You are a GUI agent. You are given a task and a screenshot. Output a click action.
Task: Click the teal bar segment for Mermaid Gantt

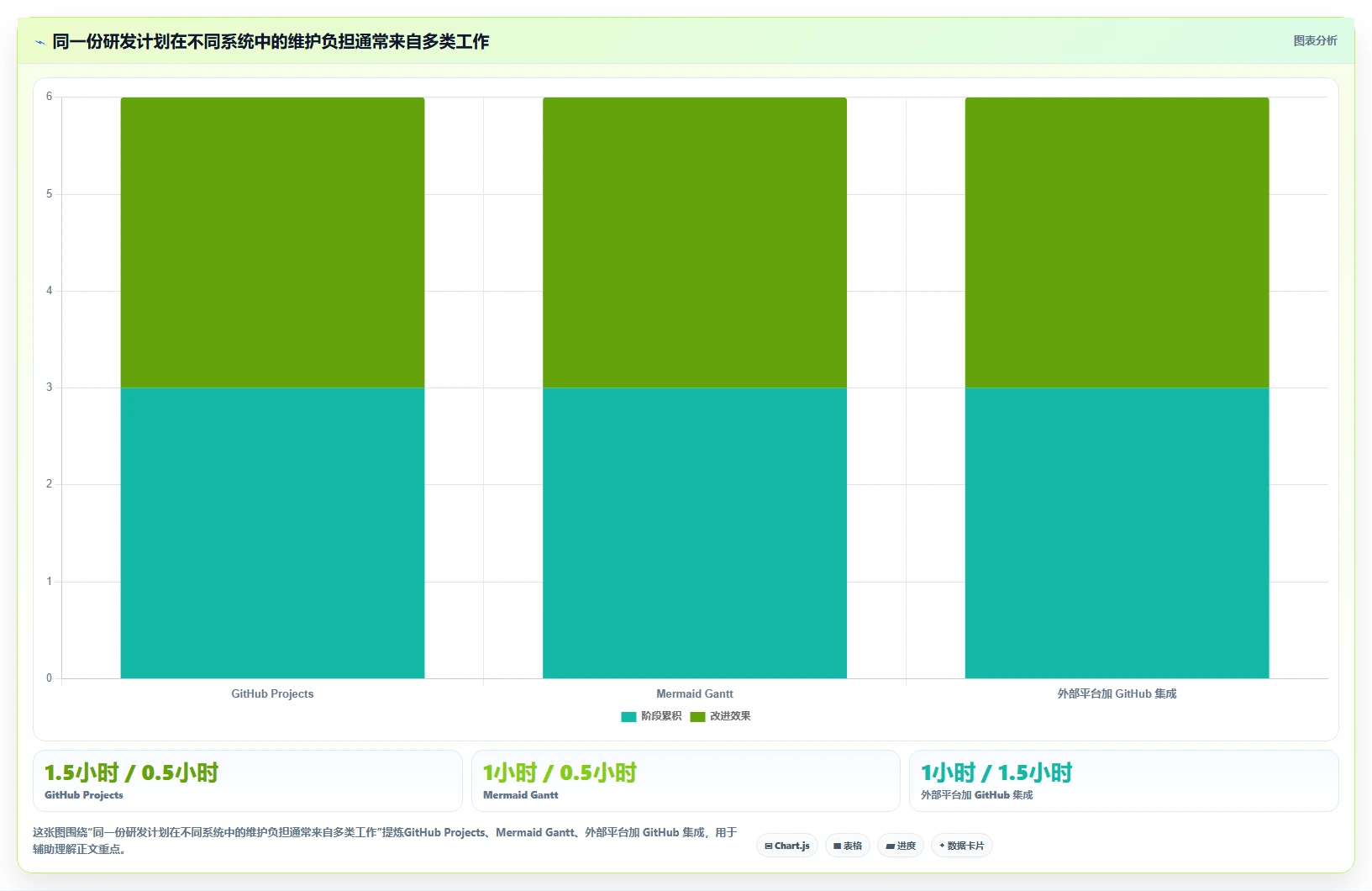(x=695, y=533)
